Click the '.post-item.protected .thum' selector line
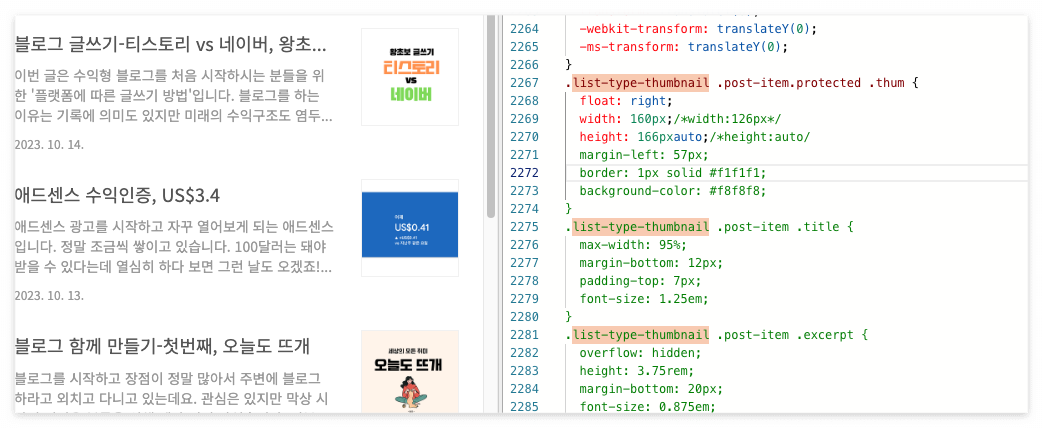 tap(742, 83)
